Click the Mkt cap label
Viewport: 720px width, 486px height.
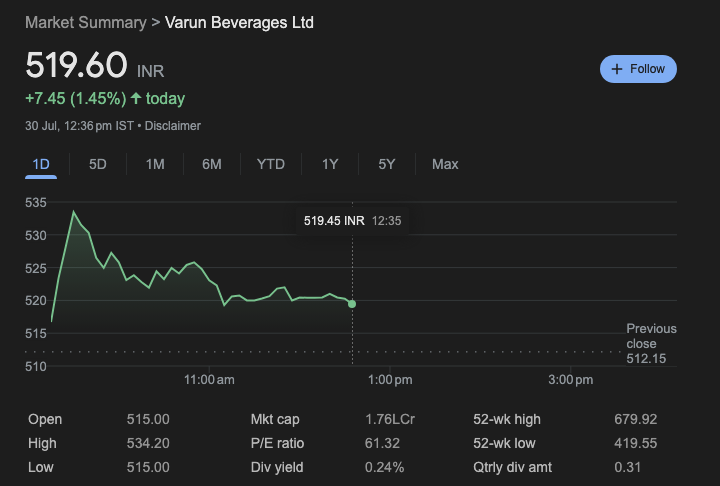point(275,419)
